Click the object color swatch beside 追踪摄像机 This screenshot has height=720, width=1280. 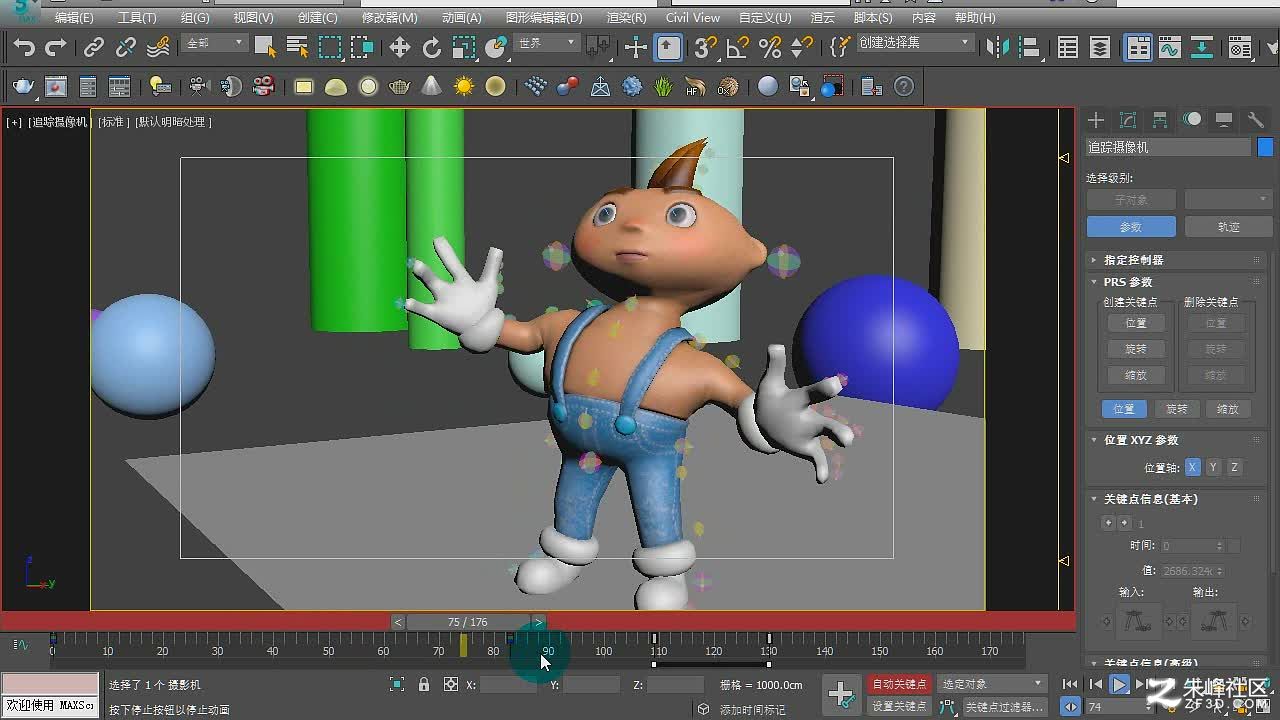pyautogui.click(x=1265, y=147)
